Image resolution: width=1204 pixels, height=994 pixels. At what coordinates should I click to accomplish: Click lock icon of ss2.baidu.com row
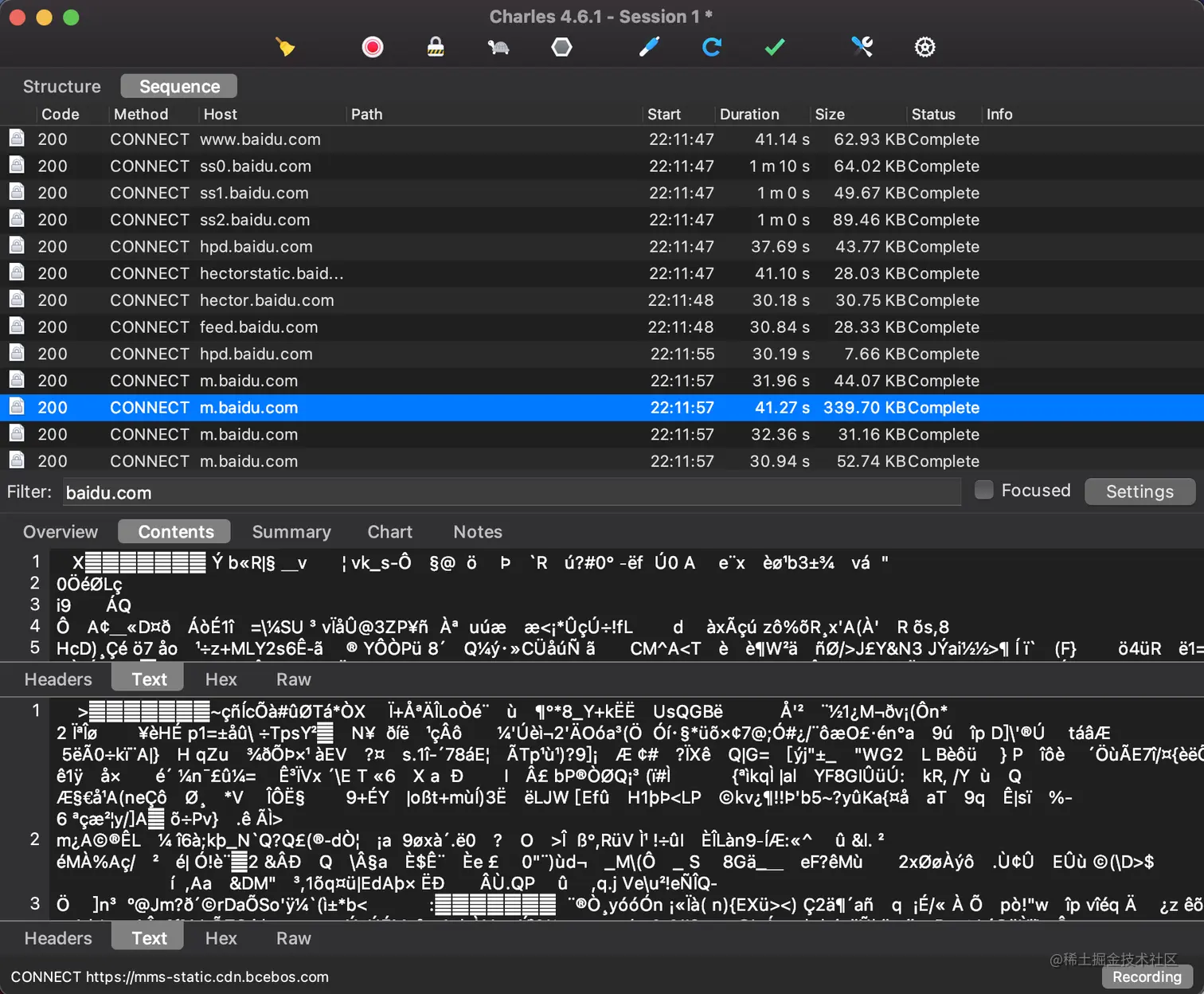[x=17, y=219]
